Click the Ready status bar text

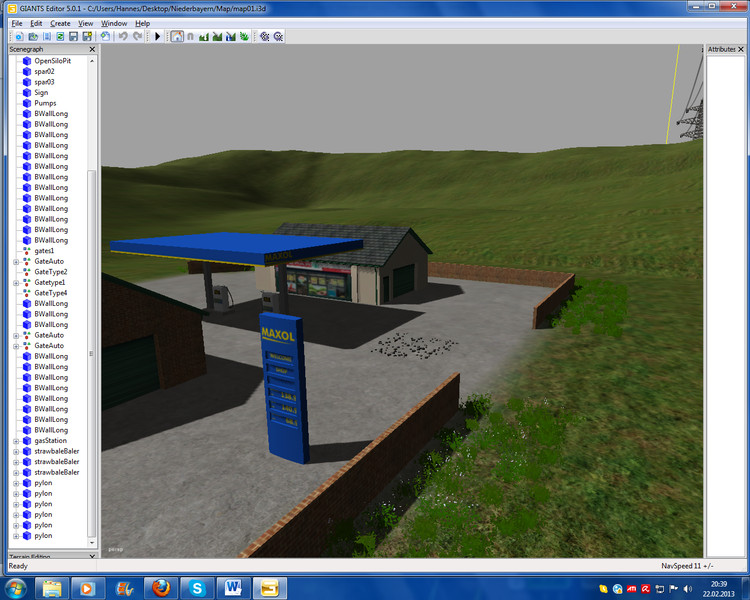click(18, 566)
